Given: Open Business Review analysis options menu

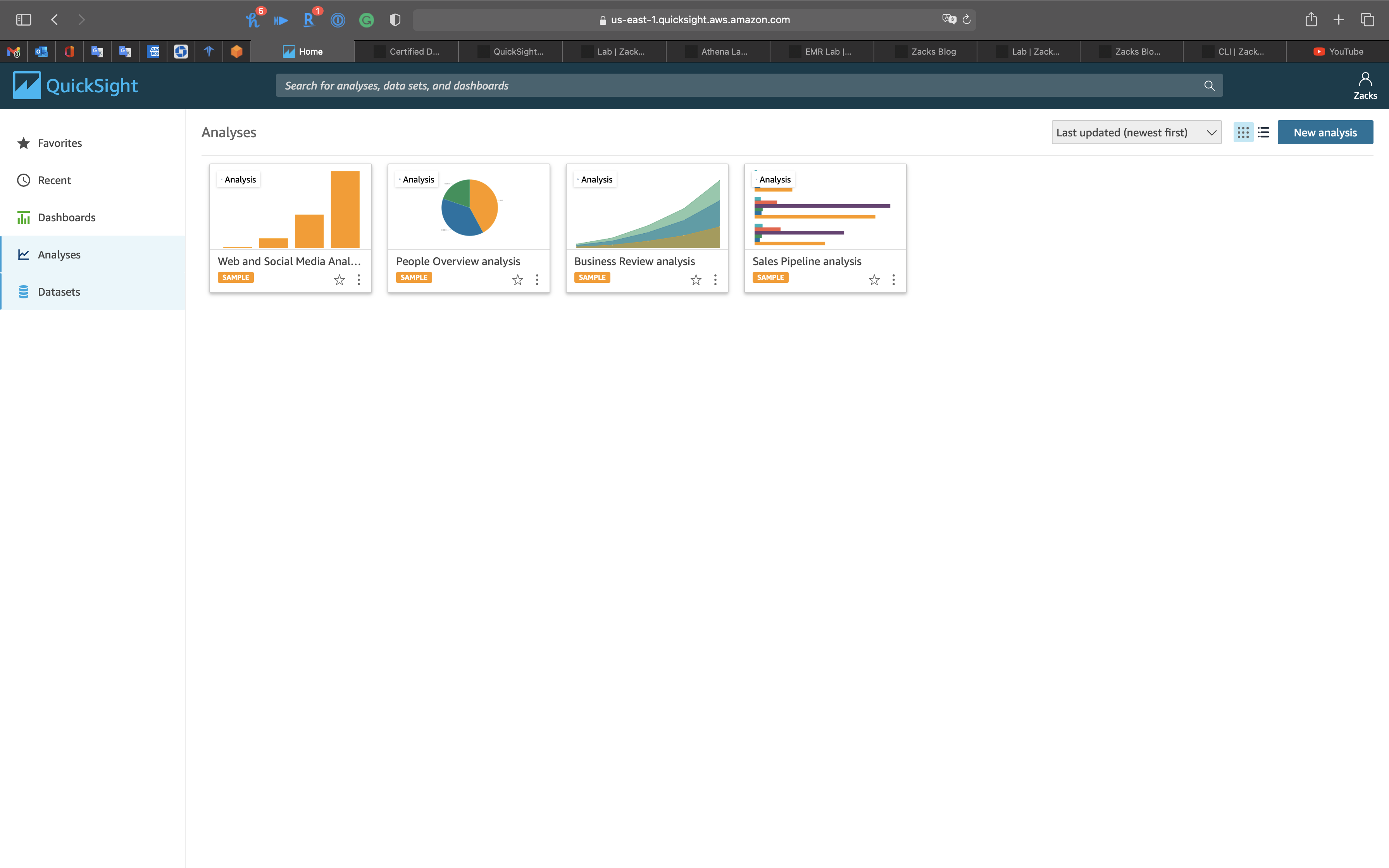Looking at the screenshot, I should pyautogui.click(x=715, y=279).
